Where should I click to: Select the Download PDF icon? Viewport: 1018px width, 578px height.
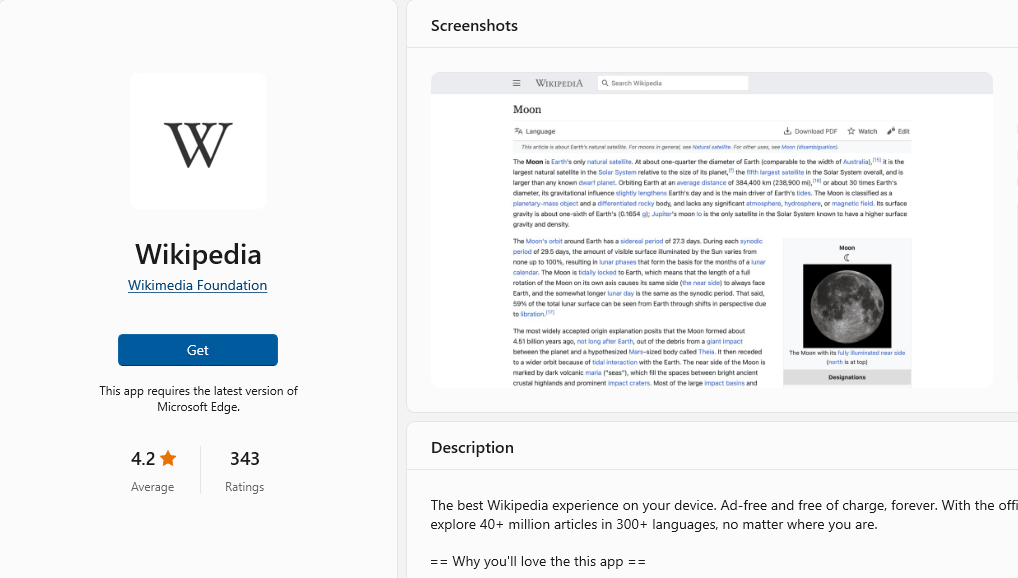pos(786,131)
